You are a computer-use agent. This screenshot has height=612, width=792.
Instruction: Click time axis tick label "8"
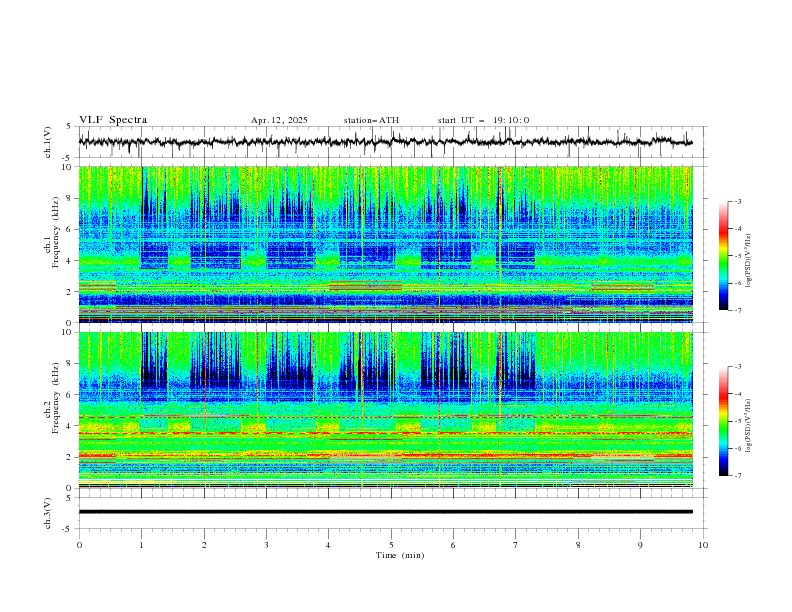(x=578, y=545)
